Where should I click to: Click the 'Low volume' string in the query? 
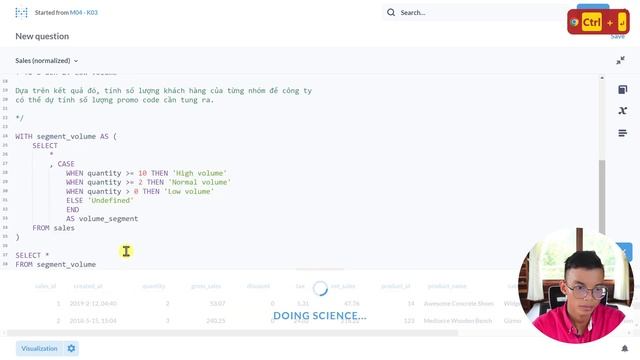pyautogui.click(x=189, y=191)
